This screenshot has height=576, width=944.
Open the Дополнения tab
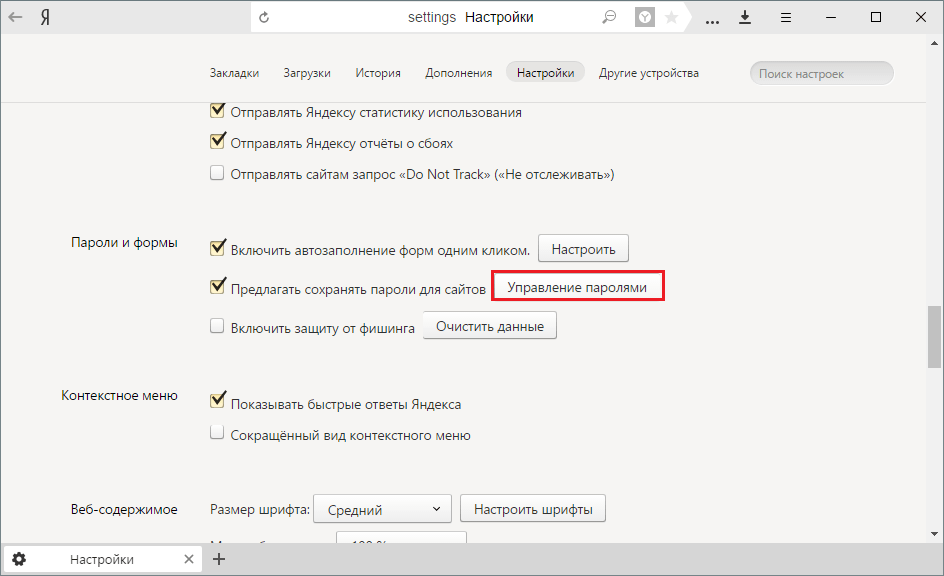458,73
